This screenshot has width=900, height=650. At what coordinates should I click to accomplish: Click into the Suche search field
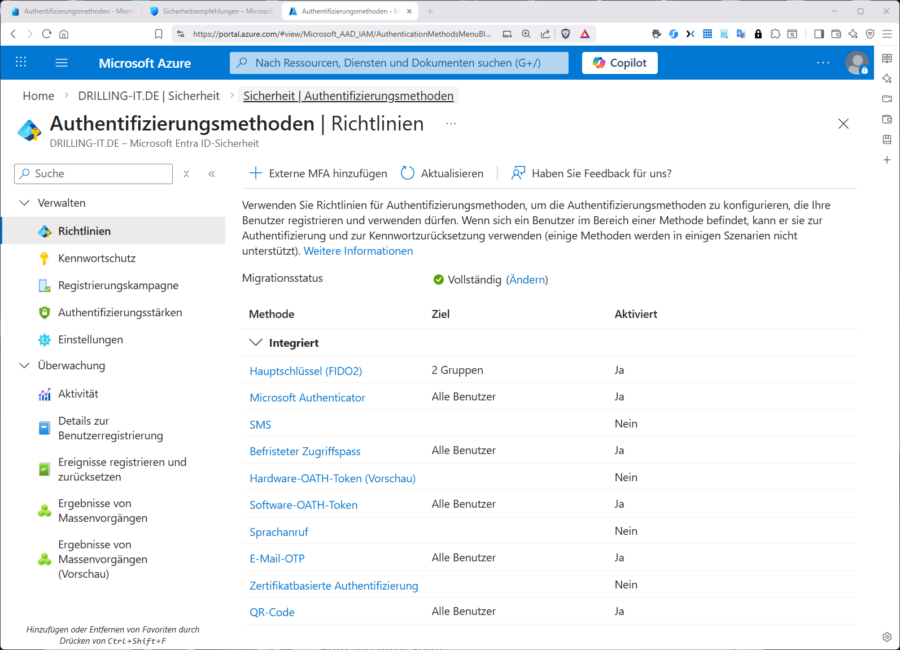click(93, 174)
